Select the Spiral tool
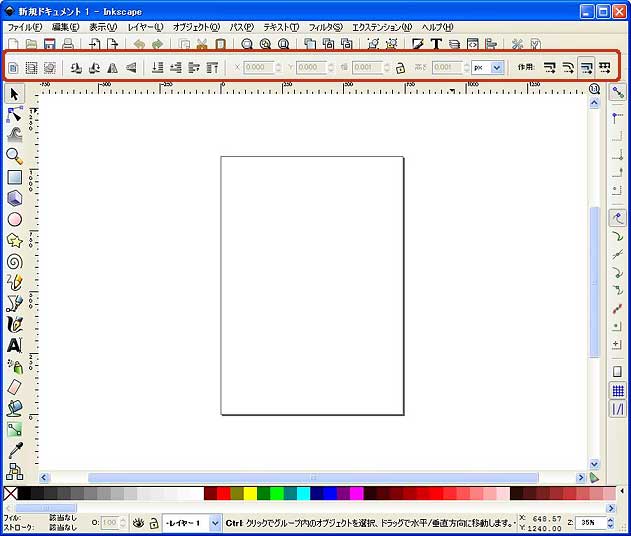The height and width of the screenshot is (536, 631). (14, 262)
